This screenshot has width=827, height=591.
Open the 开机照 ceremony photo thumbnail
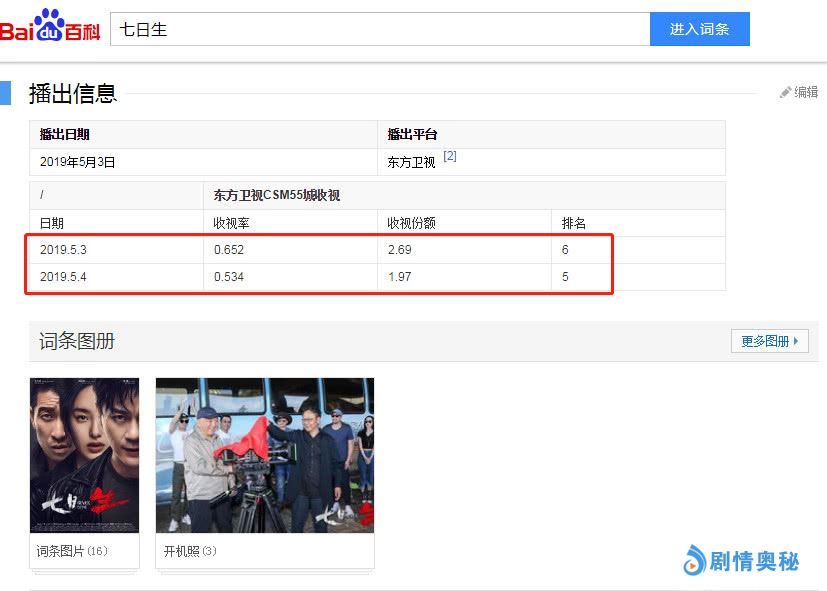pyautogui.click(x=265, y=455)
